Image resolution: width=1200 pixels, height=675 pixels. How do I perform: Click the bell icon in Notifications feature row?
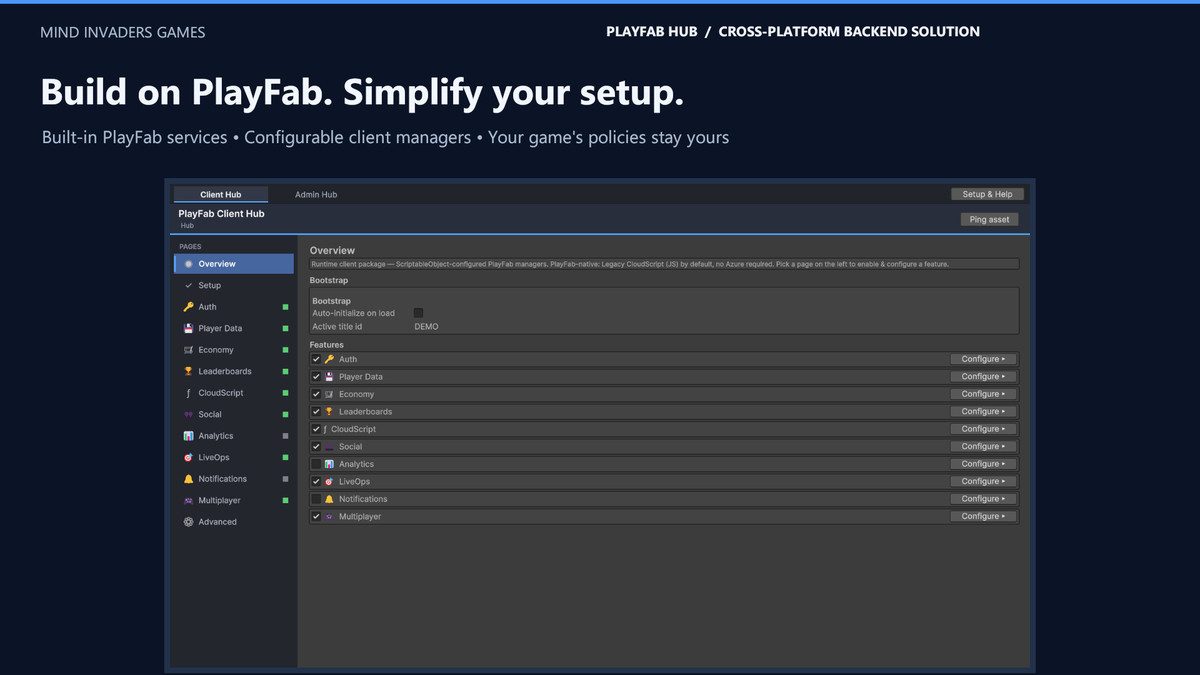[330, 499]
